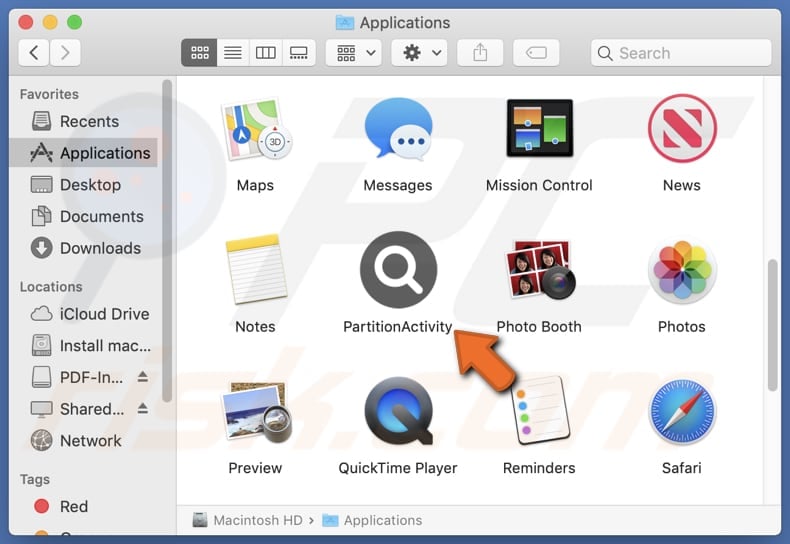Open Downloads in the sidebar
The image size is (790, 544).
[84, 248]
